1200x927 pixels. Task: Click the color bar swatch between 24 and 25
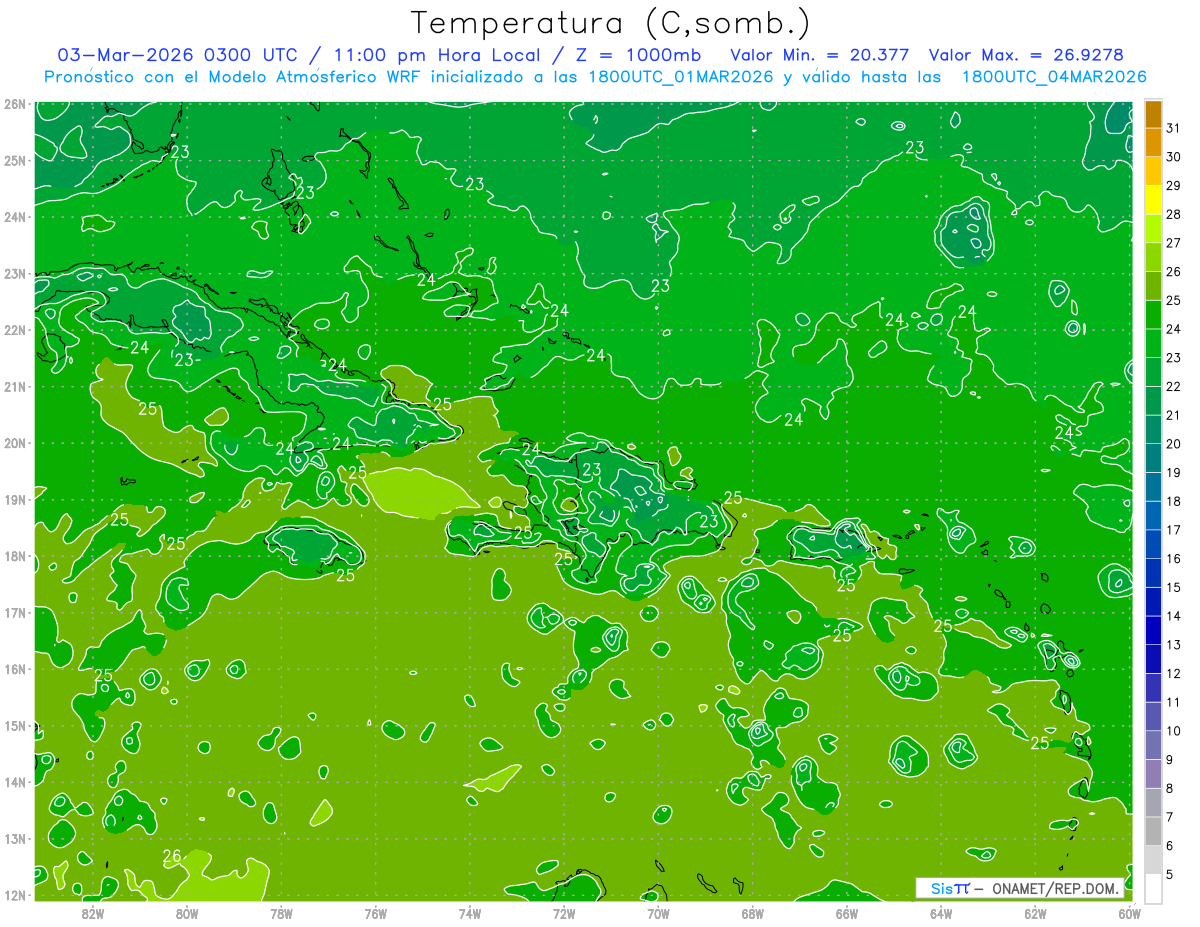(1153, 314)
